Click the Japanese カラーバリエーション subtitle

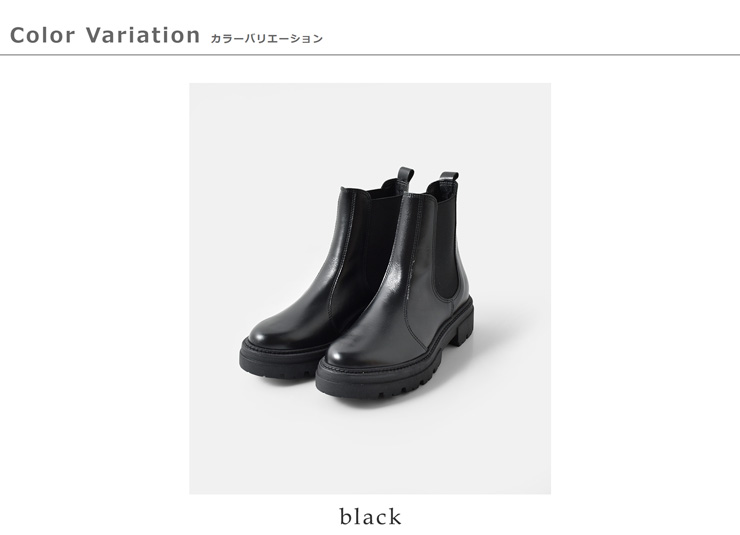[266, 38]
